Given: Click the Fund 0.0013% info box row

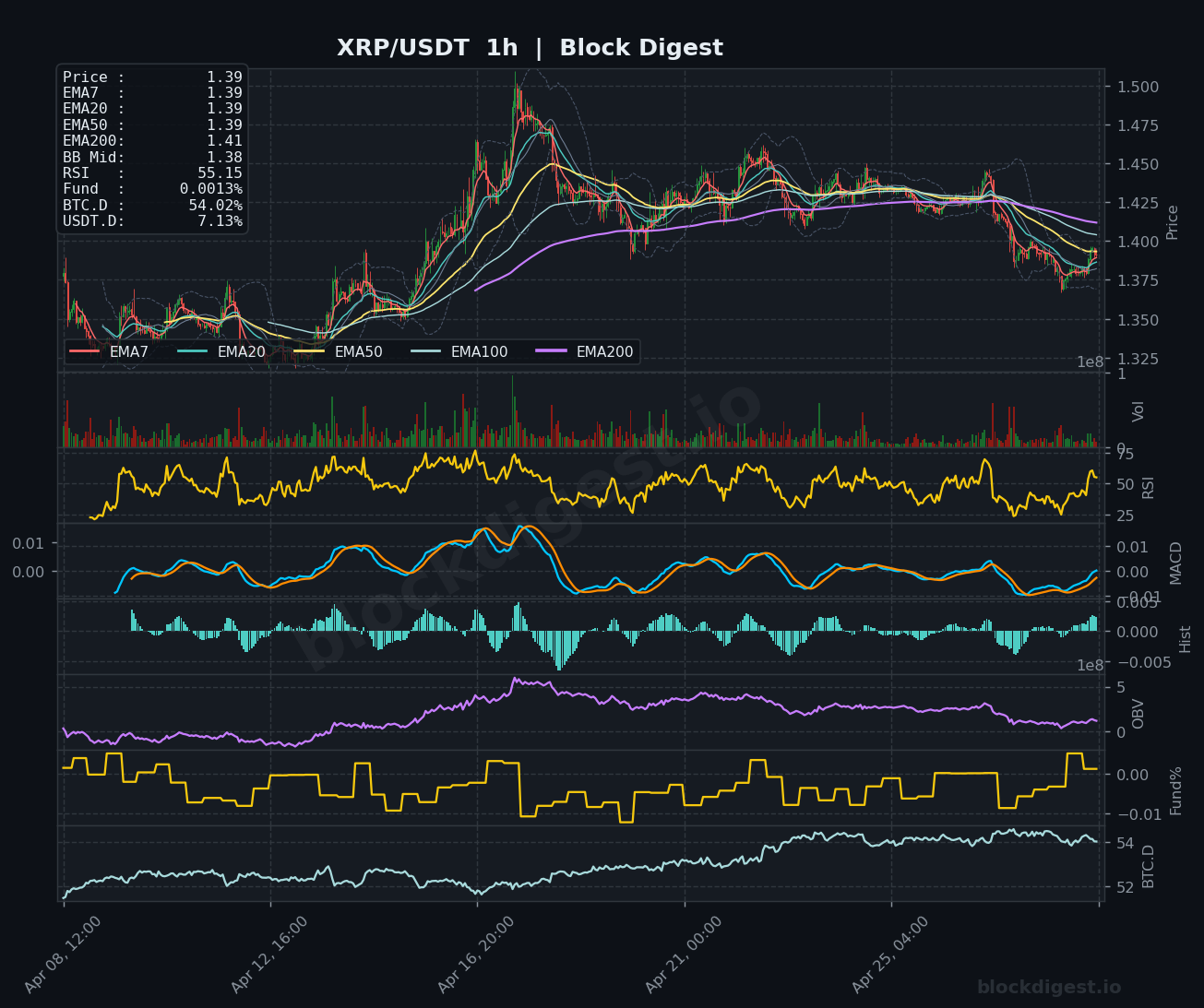Looking at the screenshot, I should pos(152,189).
